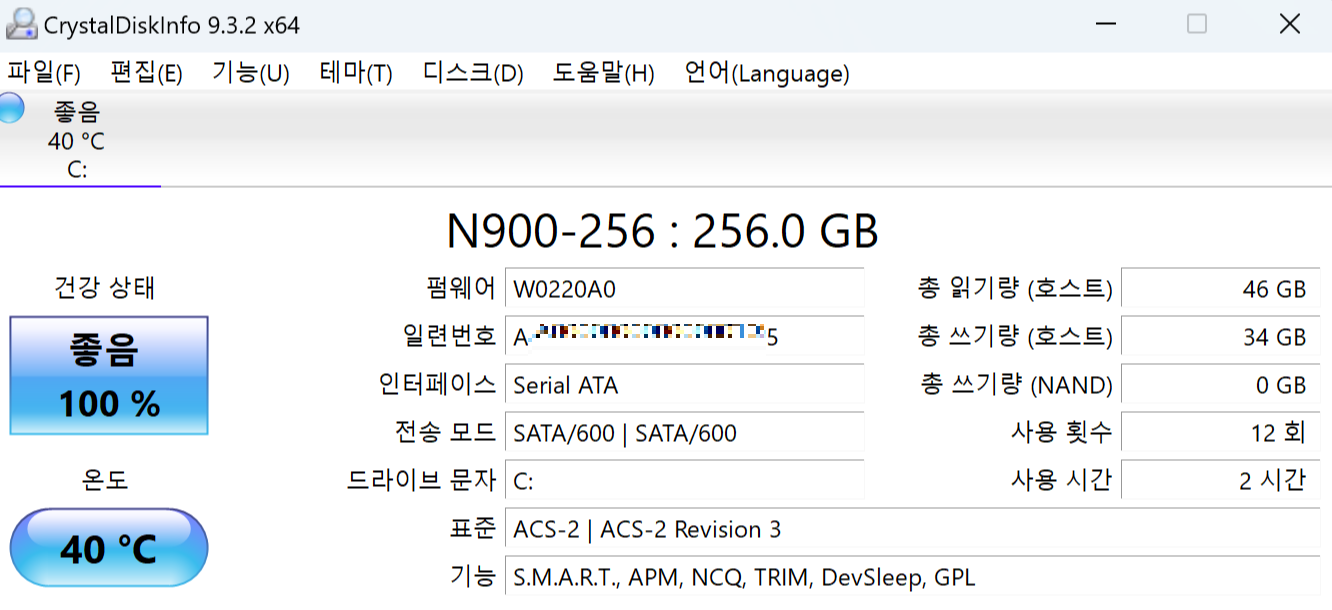The width and height of the screenshot is (1332, 610).
Task: Click the 온도 label
Action: [x=105, y=481]
